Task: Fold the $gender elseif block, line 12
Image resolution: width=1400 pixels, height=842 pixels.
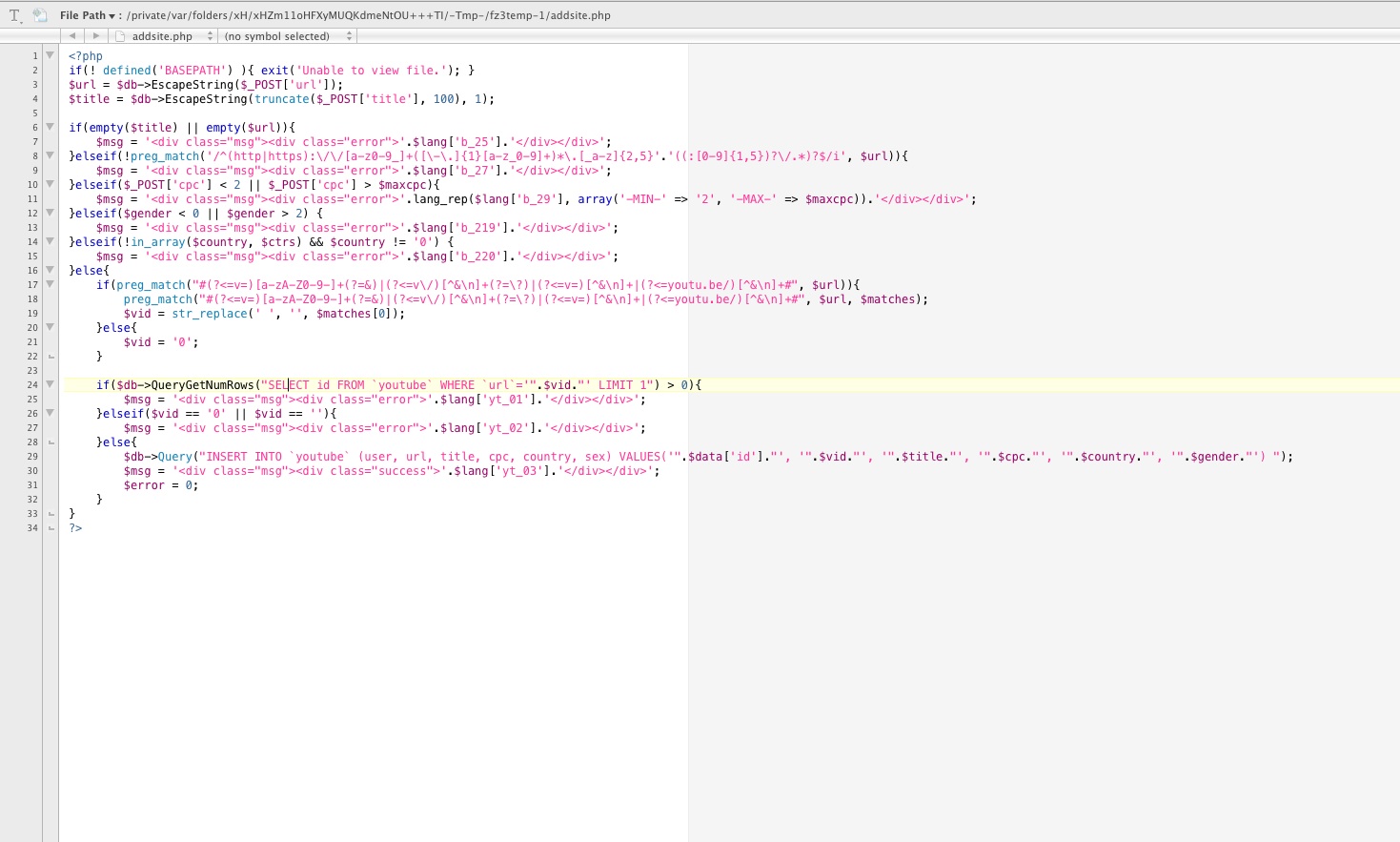Action: coord(50,213)
